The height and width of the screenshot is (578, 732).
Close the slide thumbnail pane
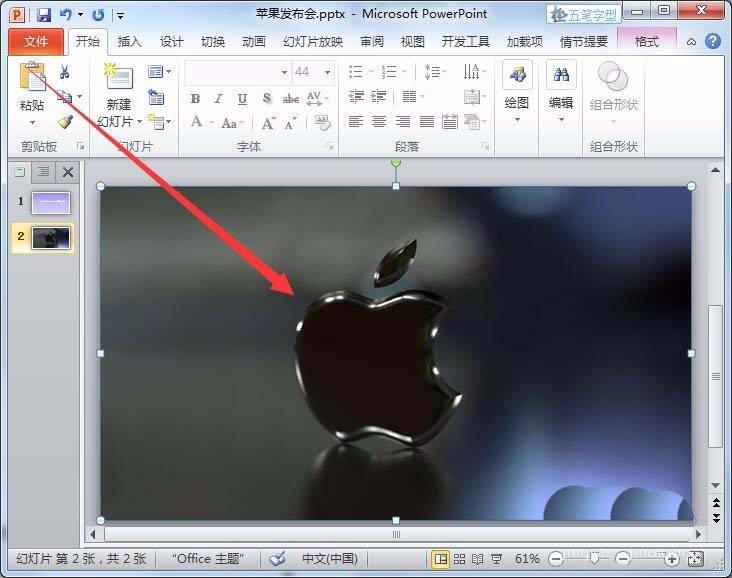68,172
